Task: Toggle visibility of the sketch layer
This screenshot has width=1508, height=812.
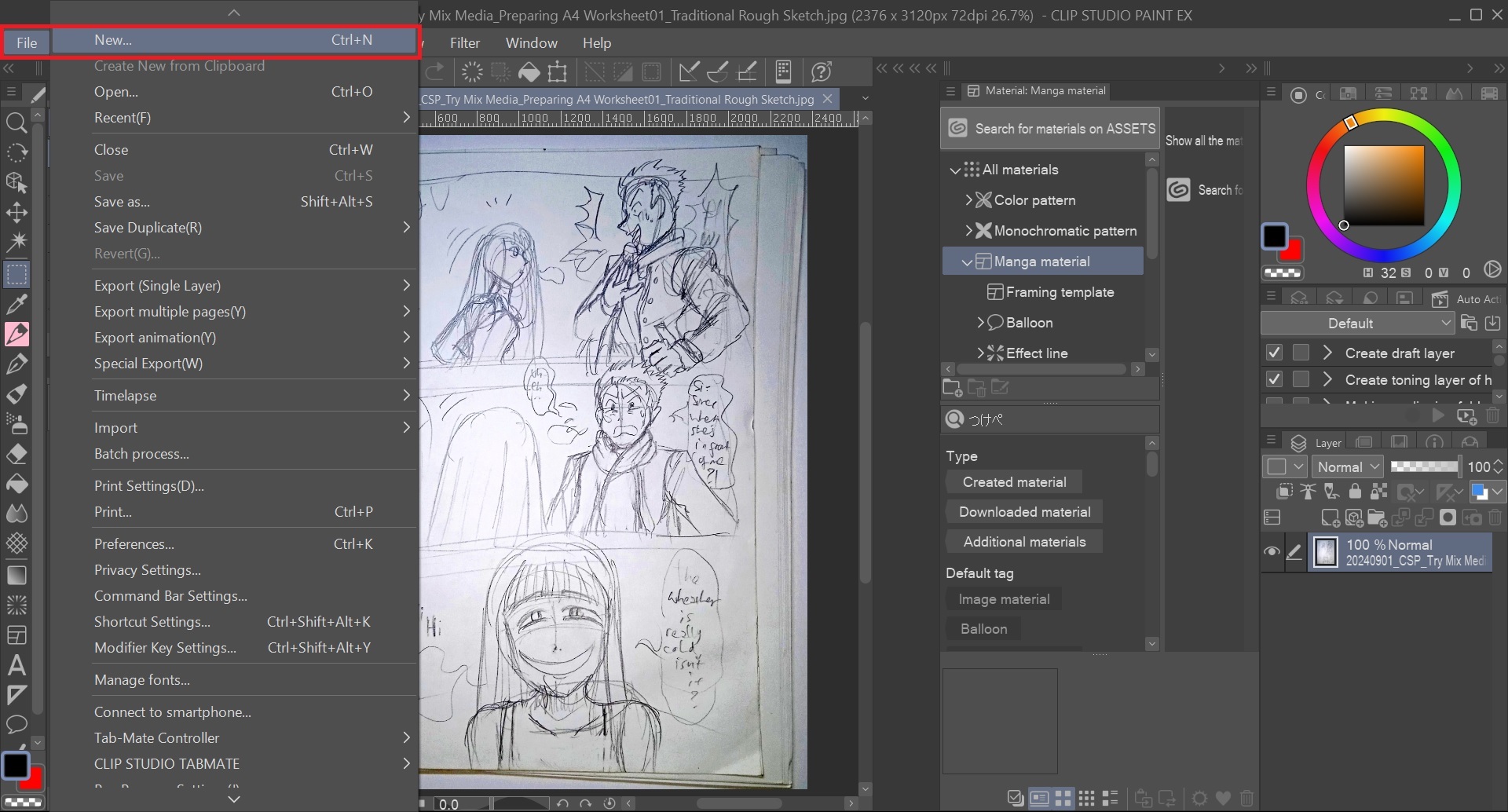Action: point(1272,552)
